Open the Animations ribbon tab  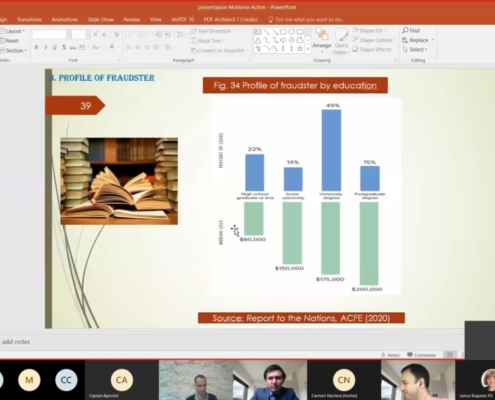pos(65,20)
